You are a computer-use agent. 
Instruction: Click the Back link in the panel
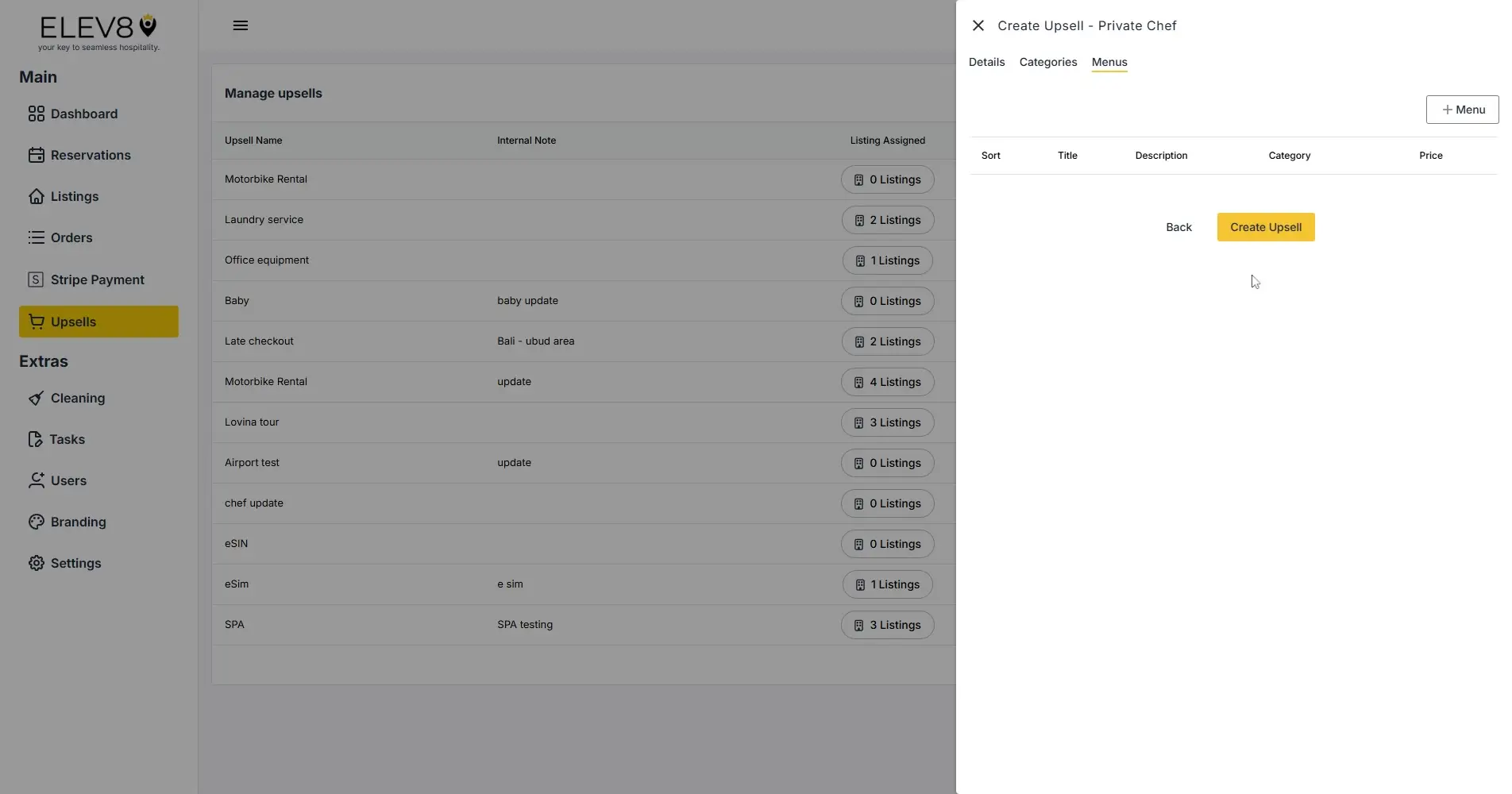pos(1178,227)
